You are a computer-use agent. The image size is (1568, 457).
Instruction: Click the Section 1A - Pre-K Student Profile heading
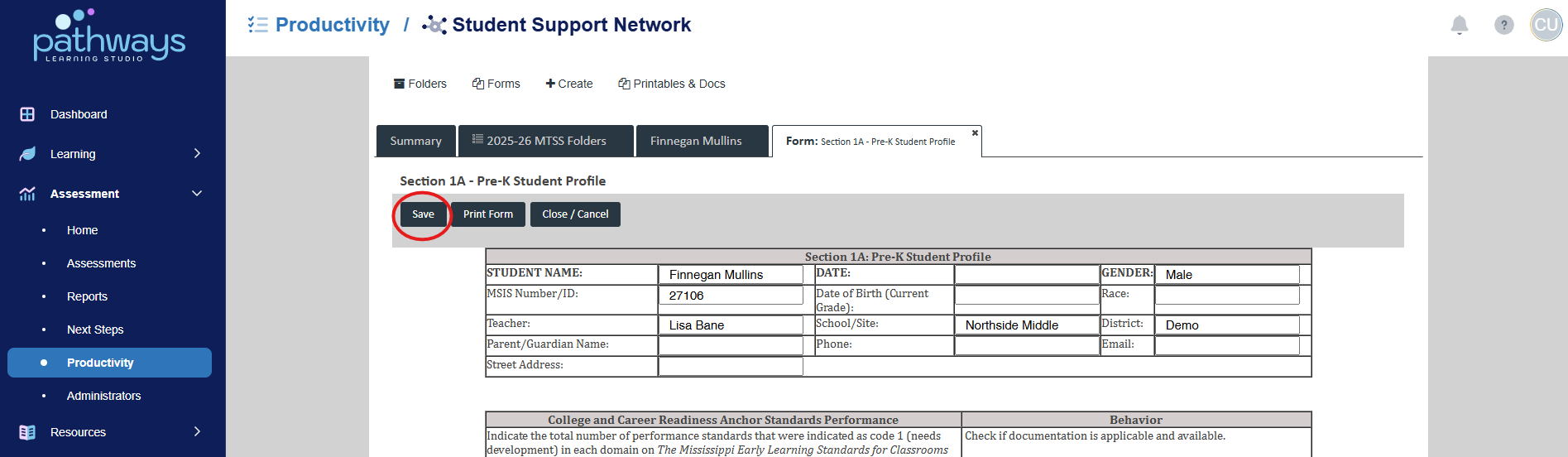pyautogui.click(x=502, y=181)
